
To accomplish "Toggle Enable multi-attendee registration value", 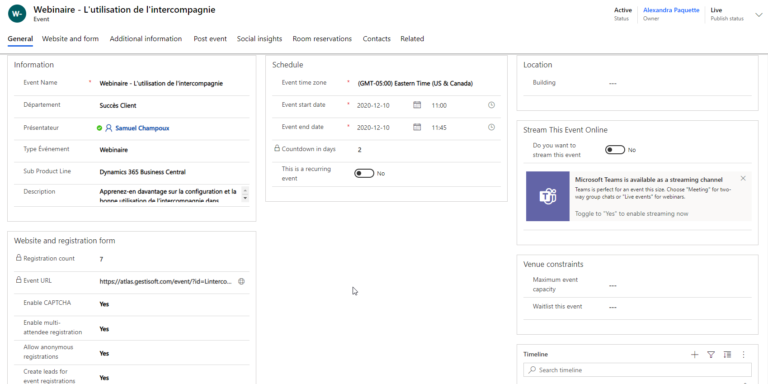I will pos(104,329).
